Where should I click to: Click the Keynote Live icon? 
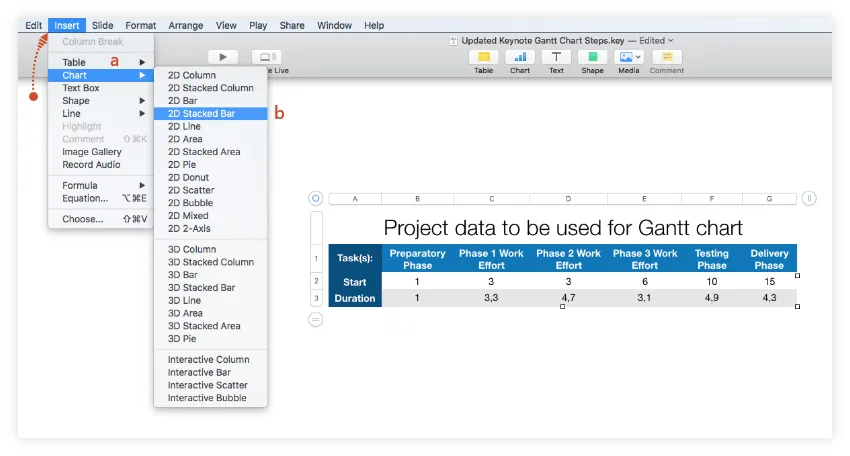click(266, 57)
